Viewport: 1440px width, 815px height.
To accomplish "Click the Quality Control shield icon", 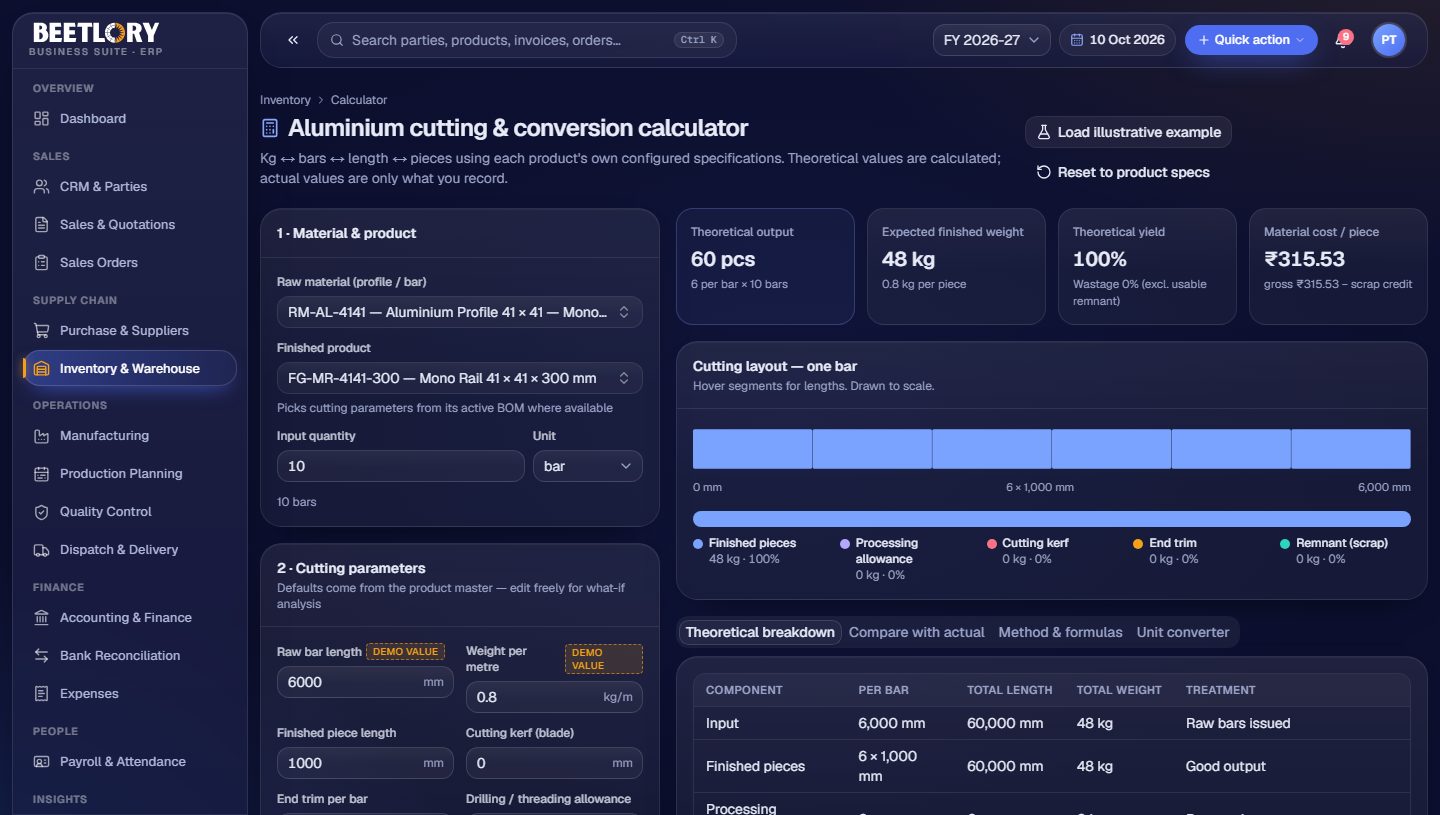I will click(41, 512).
